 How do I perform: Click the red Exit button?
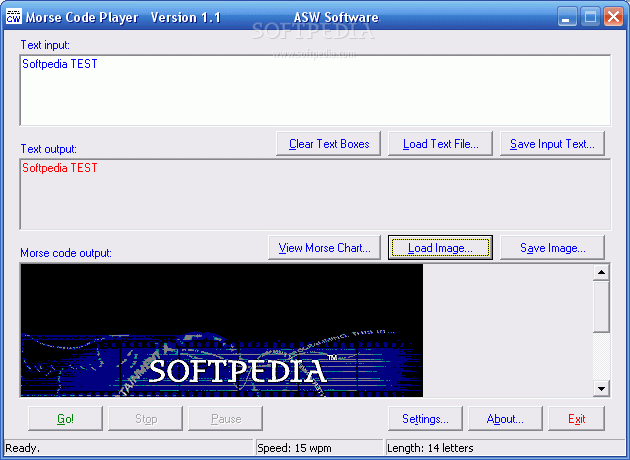pos(576,419)
